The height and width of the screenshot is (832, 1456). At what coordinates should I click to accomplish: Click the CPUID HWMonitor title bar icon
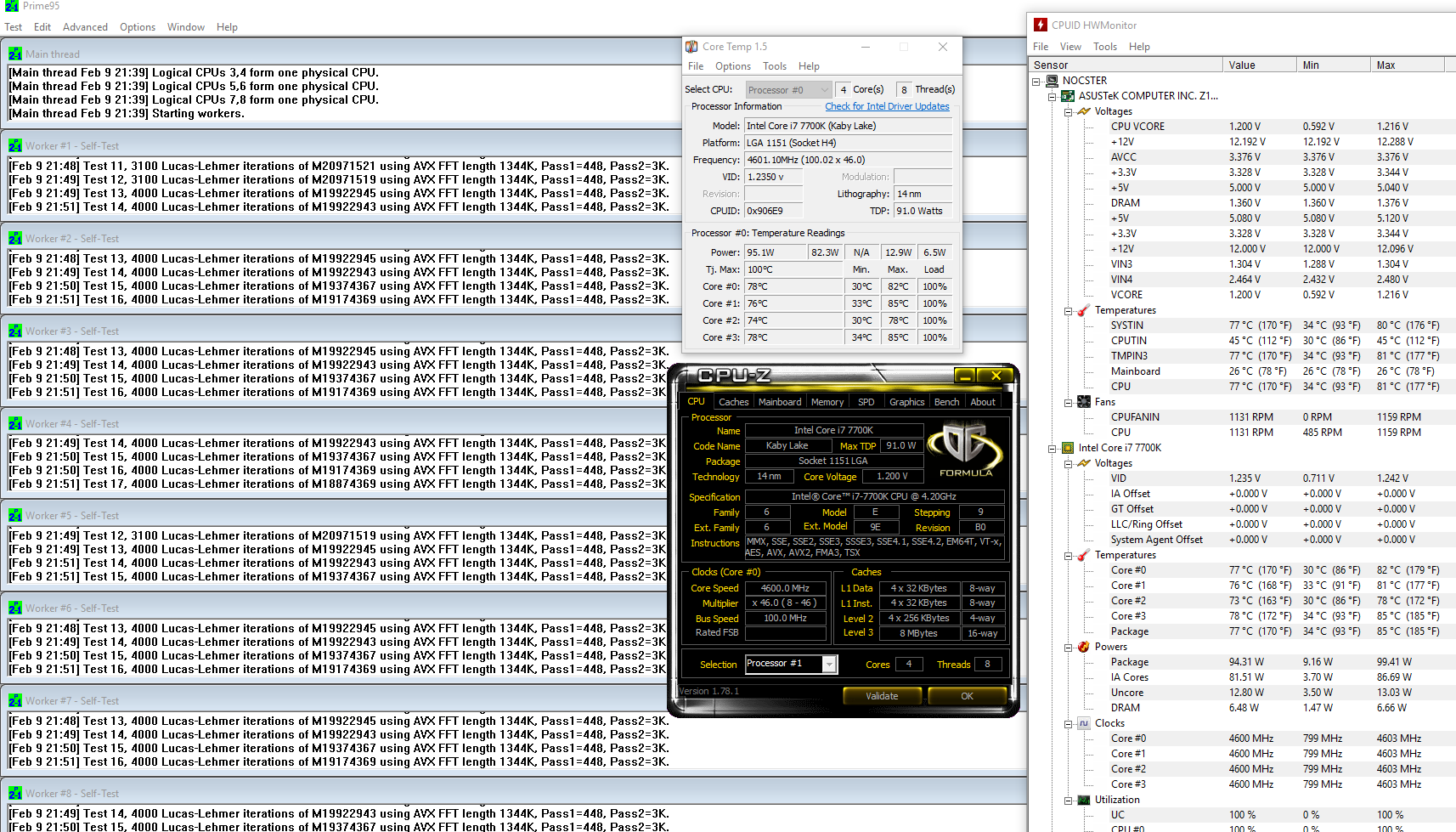1040,25
